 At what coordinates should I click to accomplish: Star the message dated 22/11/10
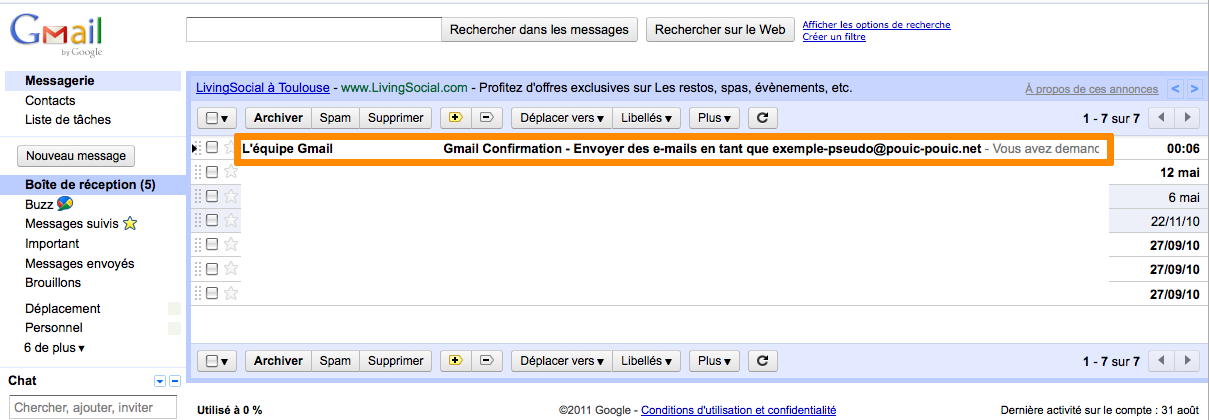(231, 220)
